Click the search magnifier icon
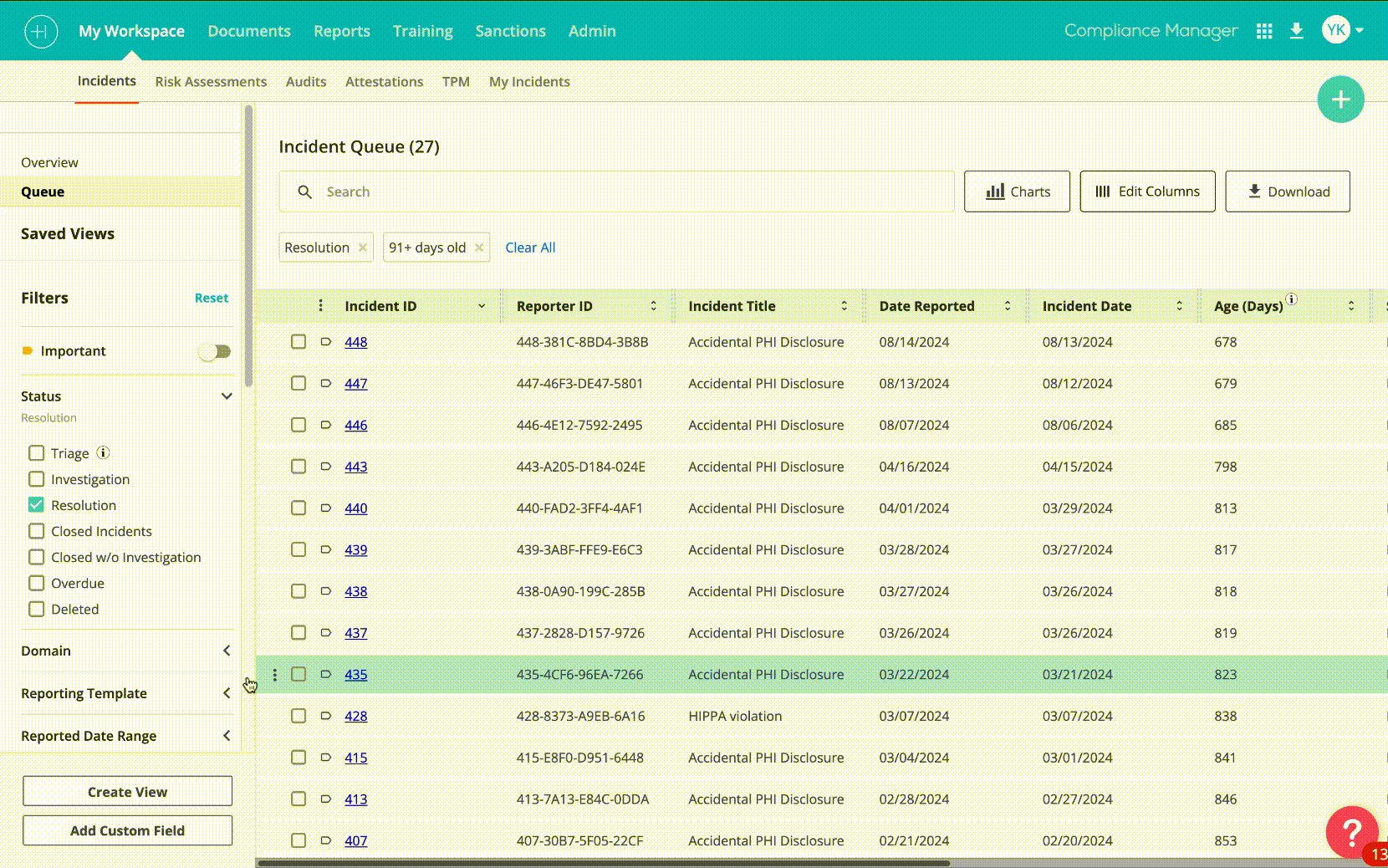Screen dimensions: 1388x868 point(305,191)
